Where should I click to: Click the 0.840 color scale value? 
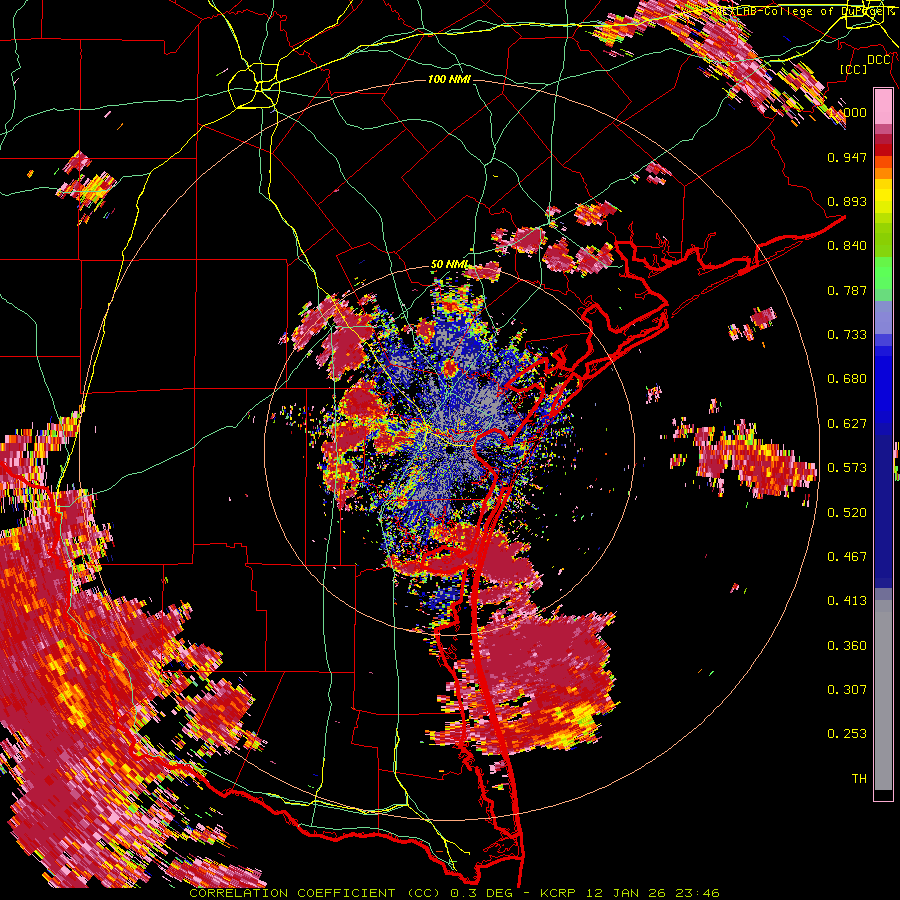pyautogui.click(x=847, y=246)
